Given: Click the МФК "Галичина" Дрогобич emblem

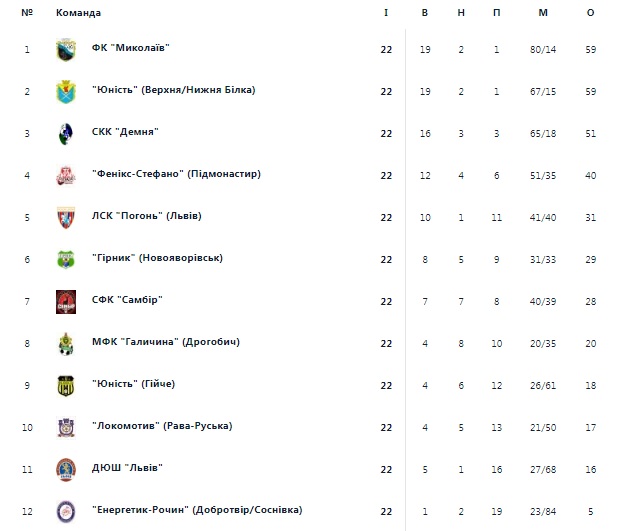Looking at the screenshot, I should (66, 344).
